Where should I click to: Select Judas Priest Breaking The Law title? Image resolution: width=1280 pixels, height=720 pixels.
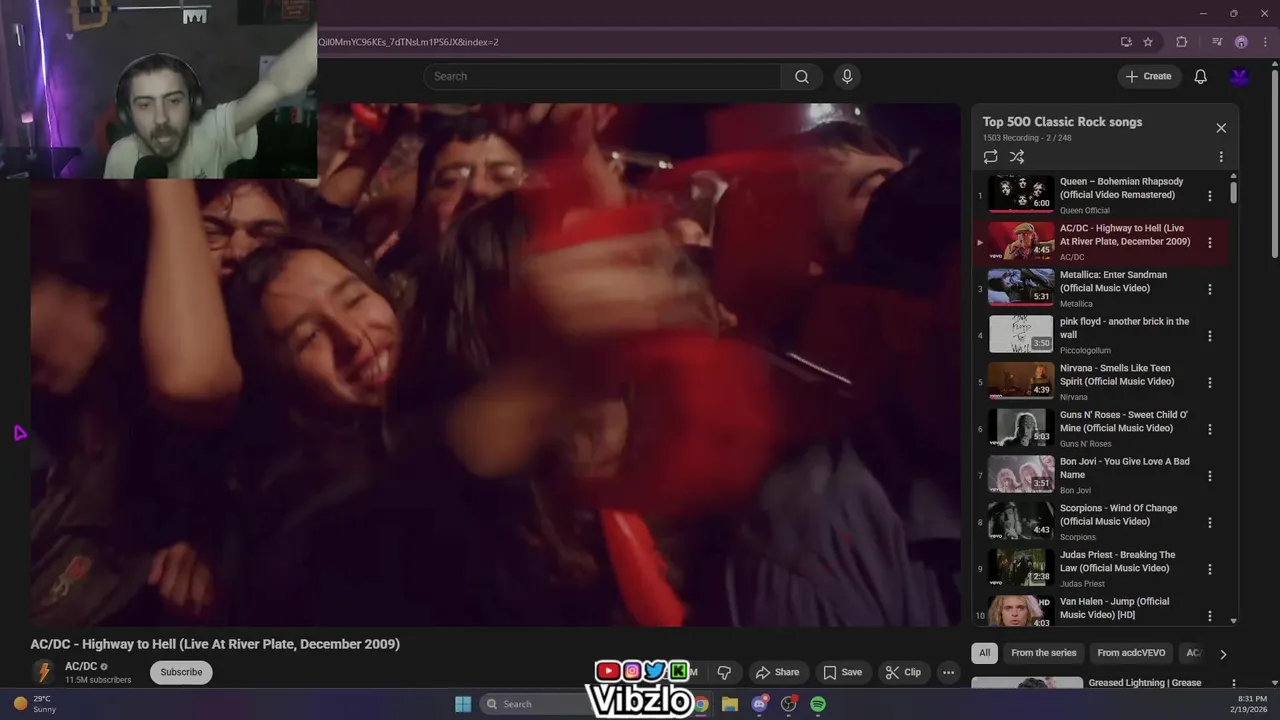coord(1117,561)
